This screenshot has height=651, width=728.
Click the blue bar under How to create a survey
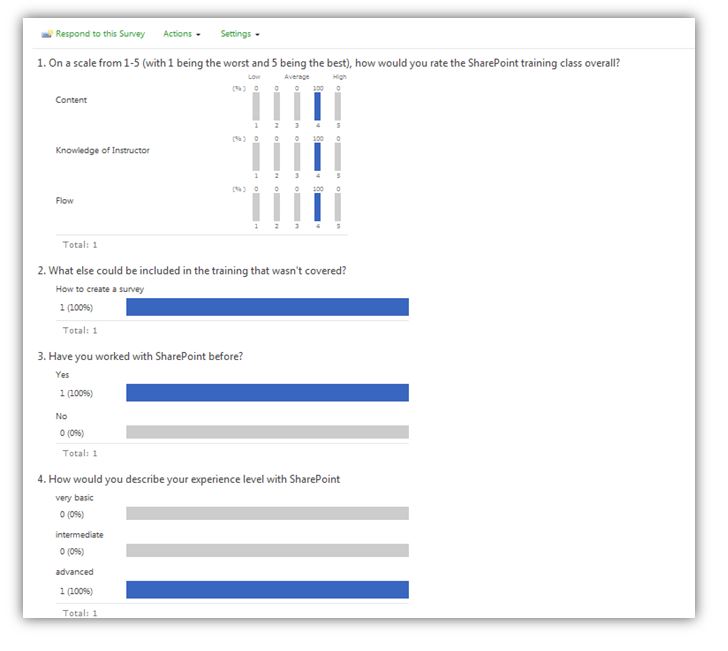click(x=267, y=307)
